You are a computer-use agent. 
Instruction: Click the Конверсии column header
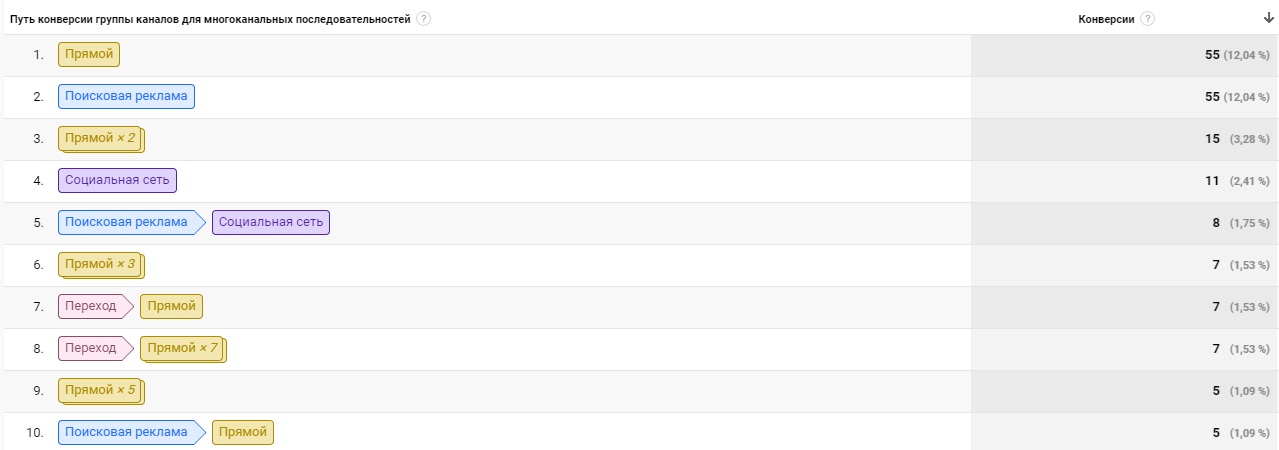click(1106, 19)
